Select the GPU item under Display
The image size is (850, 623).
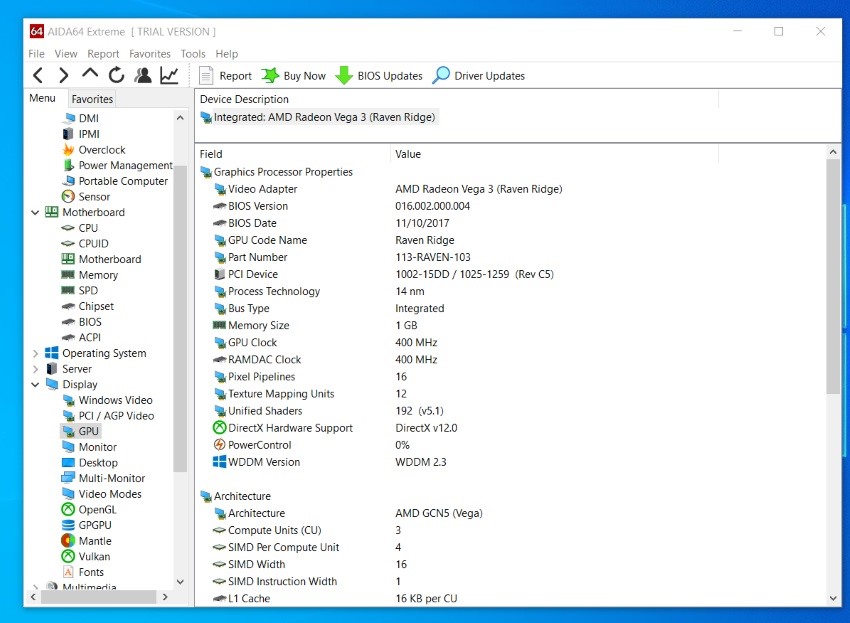tap(80, 431)
